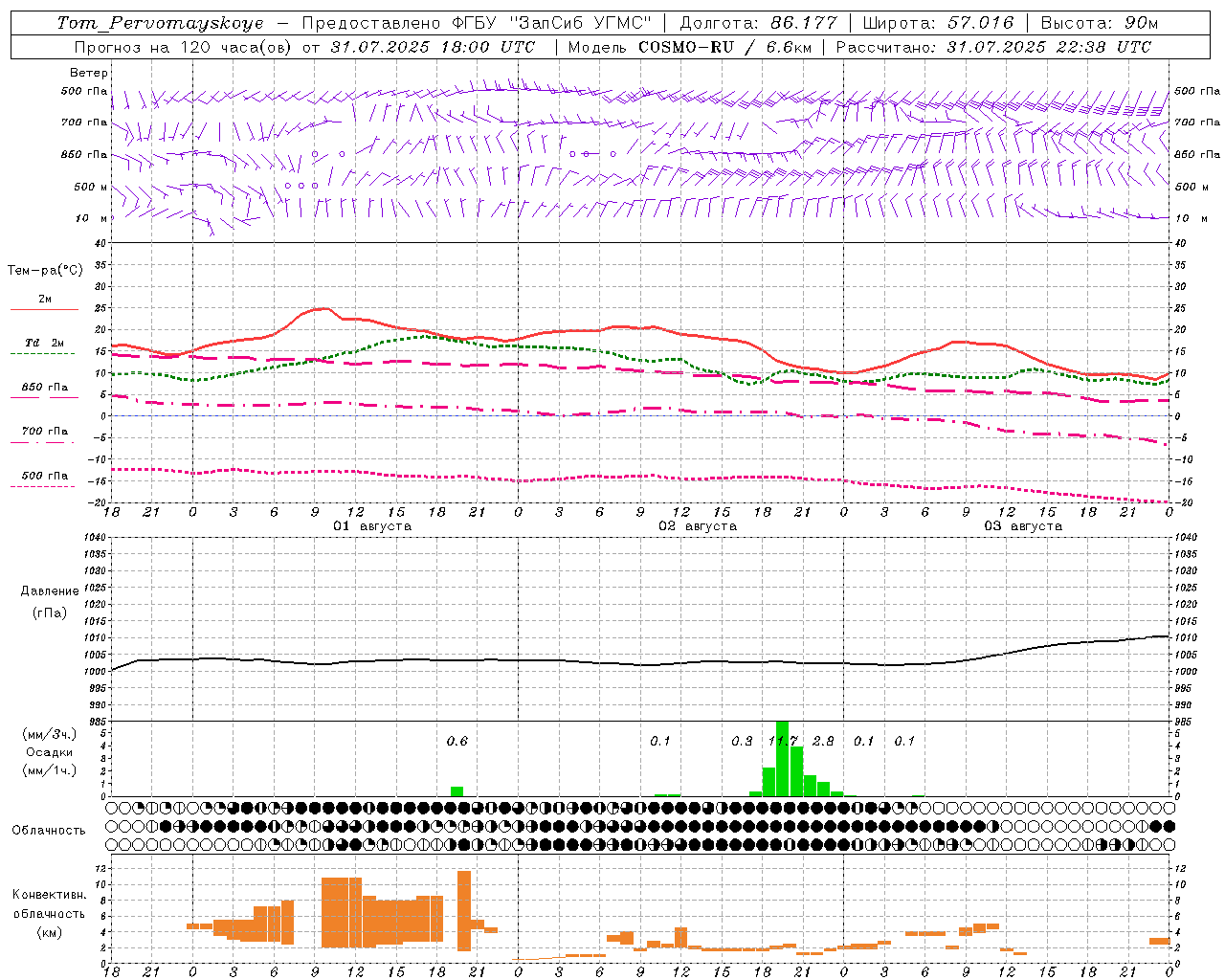This screenshot has height=980, width=1225.
Task: Click the Широта: 57.016 value
Action: pyautogui.click(x=938, y=23)
